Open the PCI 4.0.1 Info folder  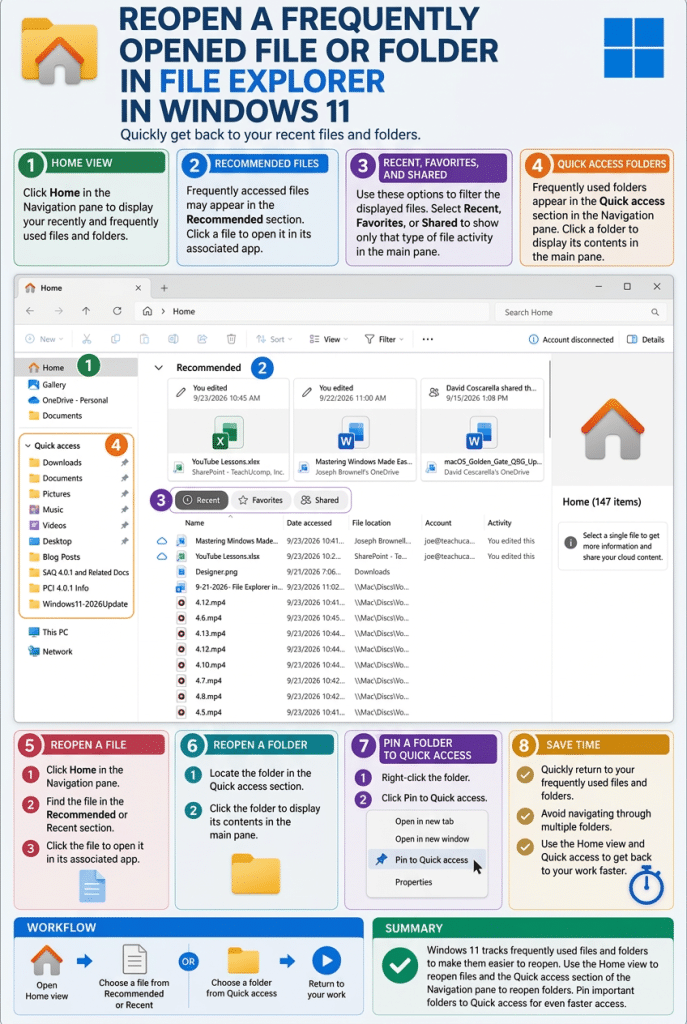pos(59,588)
